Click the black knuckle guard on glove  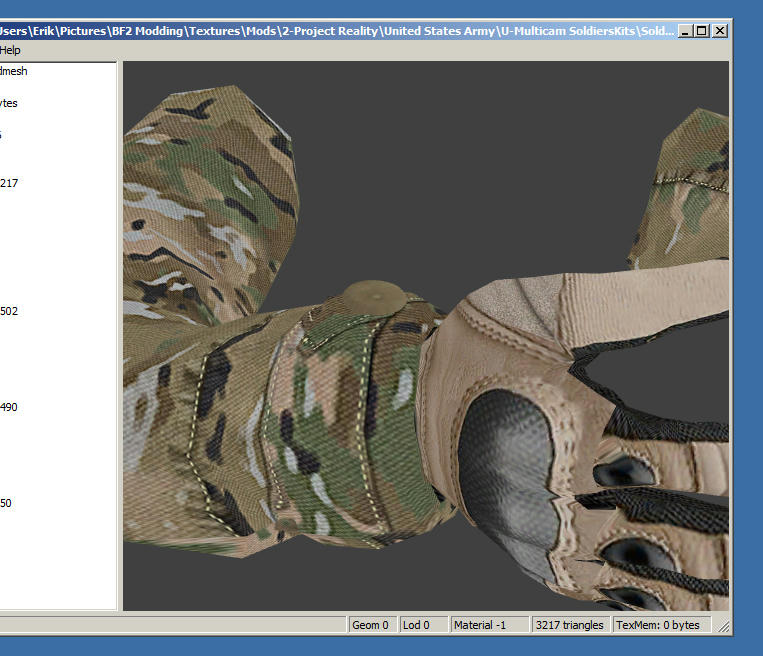coord(506,450)
